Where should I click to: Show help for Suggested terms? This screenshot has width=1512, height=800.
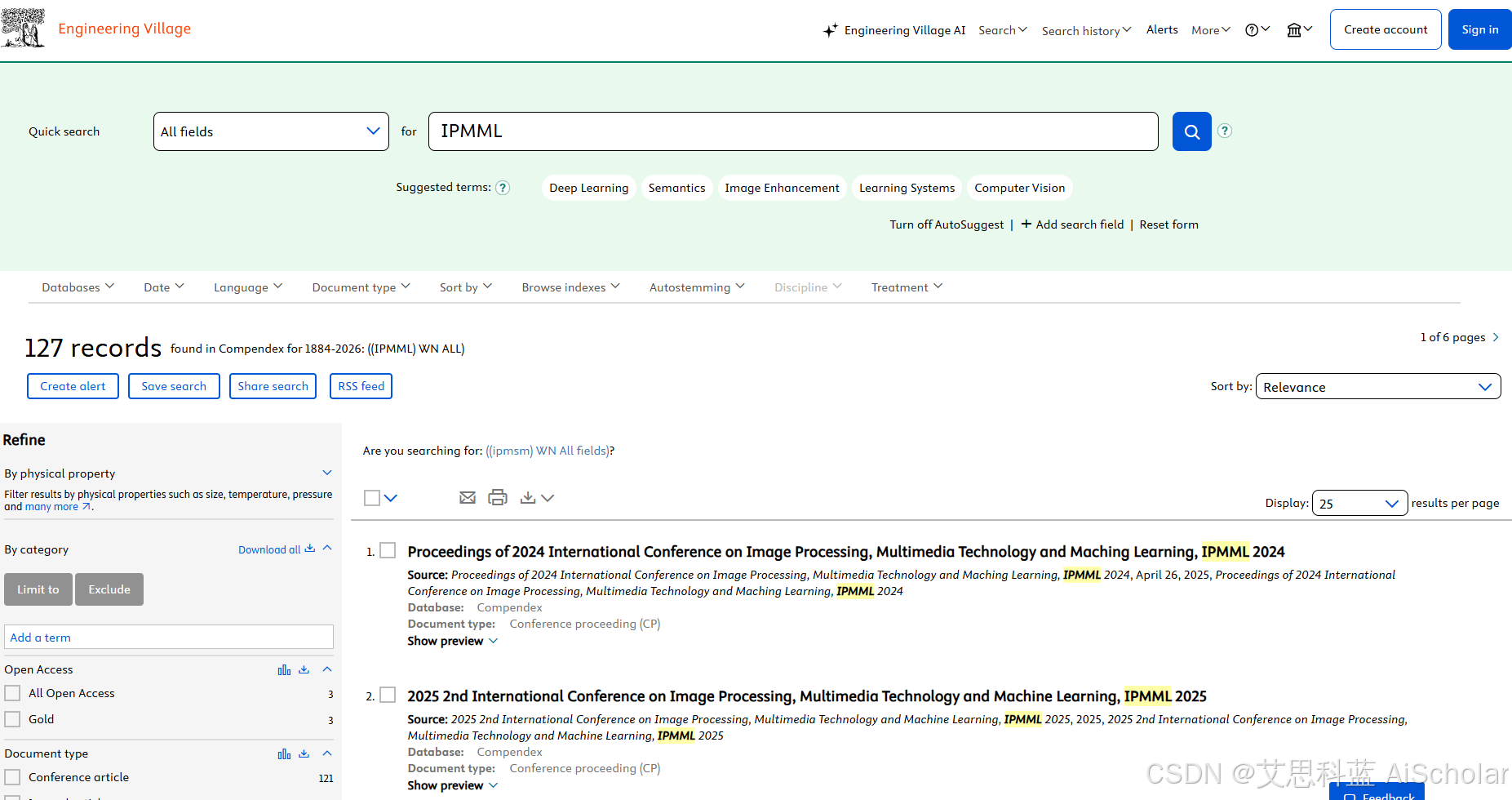pyautogui.click(x=503, y=188)
